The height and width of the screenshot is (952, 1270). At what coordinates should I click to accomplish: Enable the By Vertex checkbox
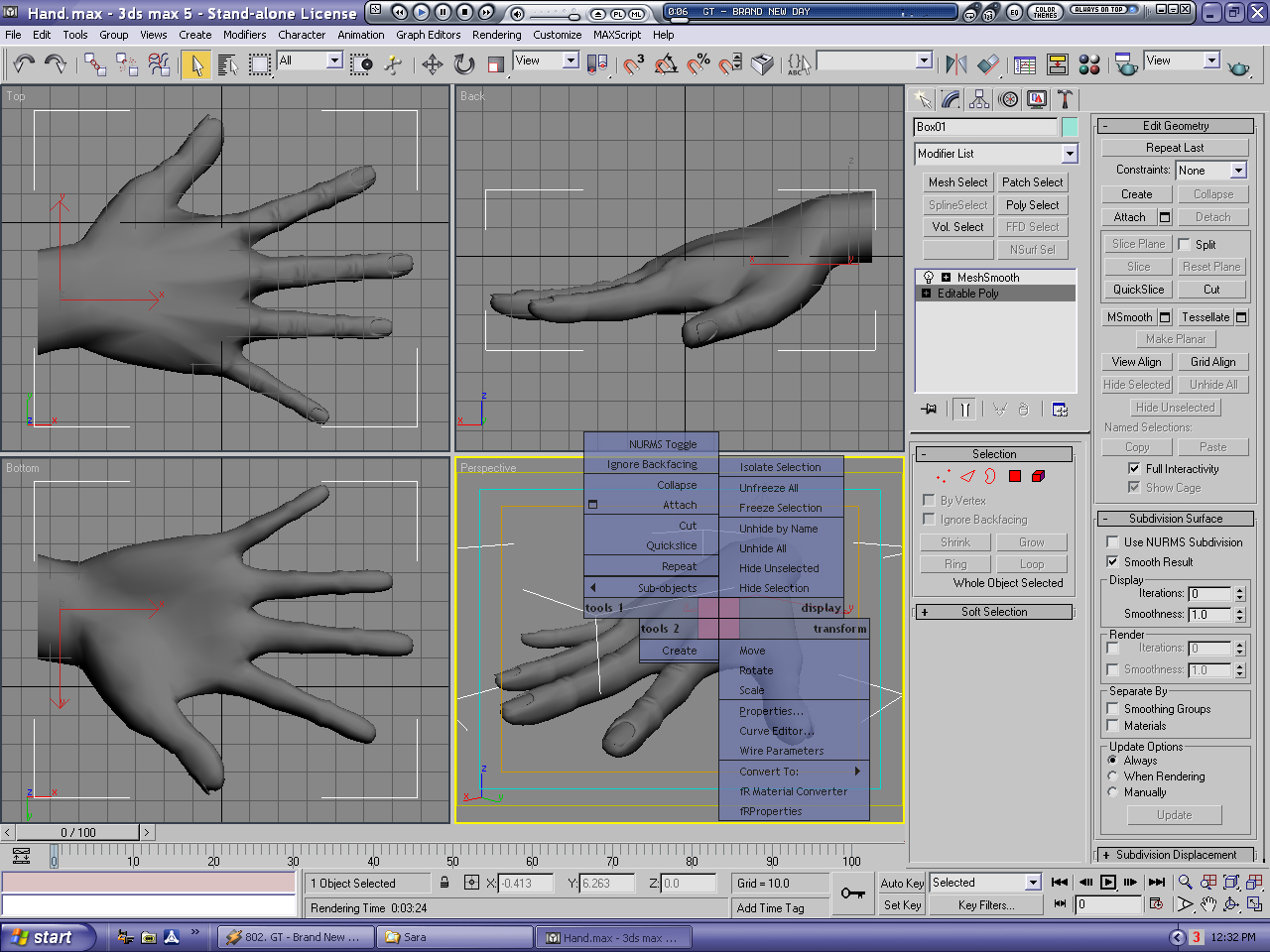[x=929, y=500]
